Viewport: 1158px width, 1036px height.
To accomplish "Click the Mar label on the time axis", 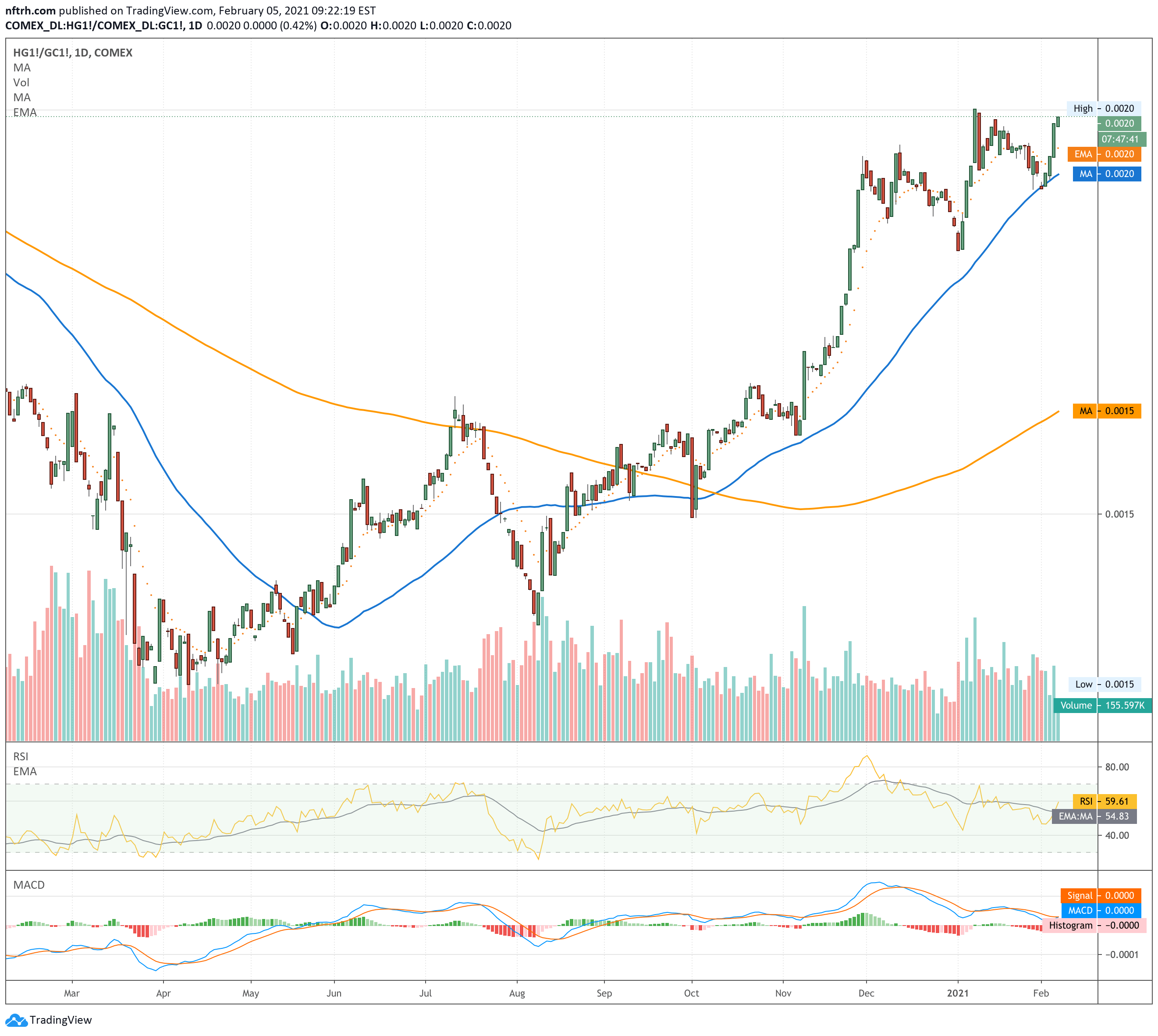I will [x=72, y=993].
